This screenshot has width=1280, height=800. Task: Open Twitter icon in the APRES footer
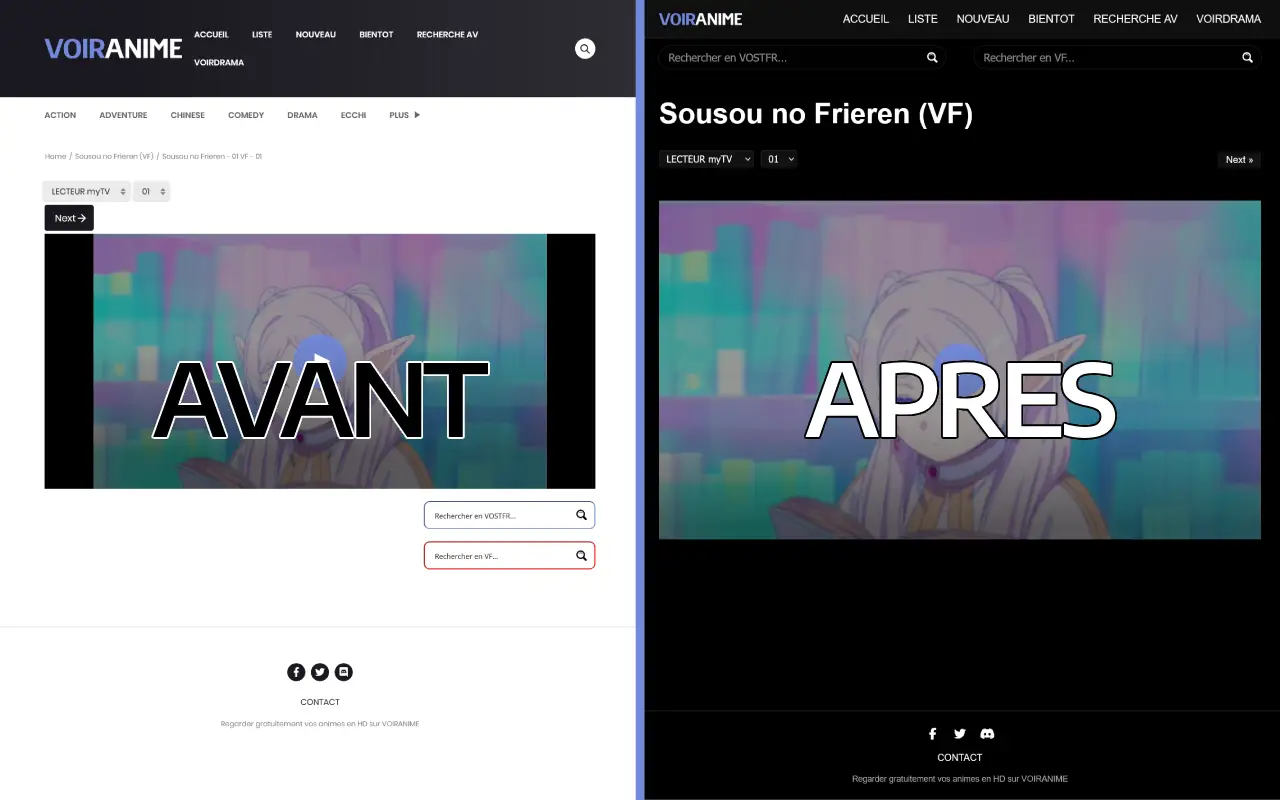[x=960, y=734]
